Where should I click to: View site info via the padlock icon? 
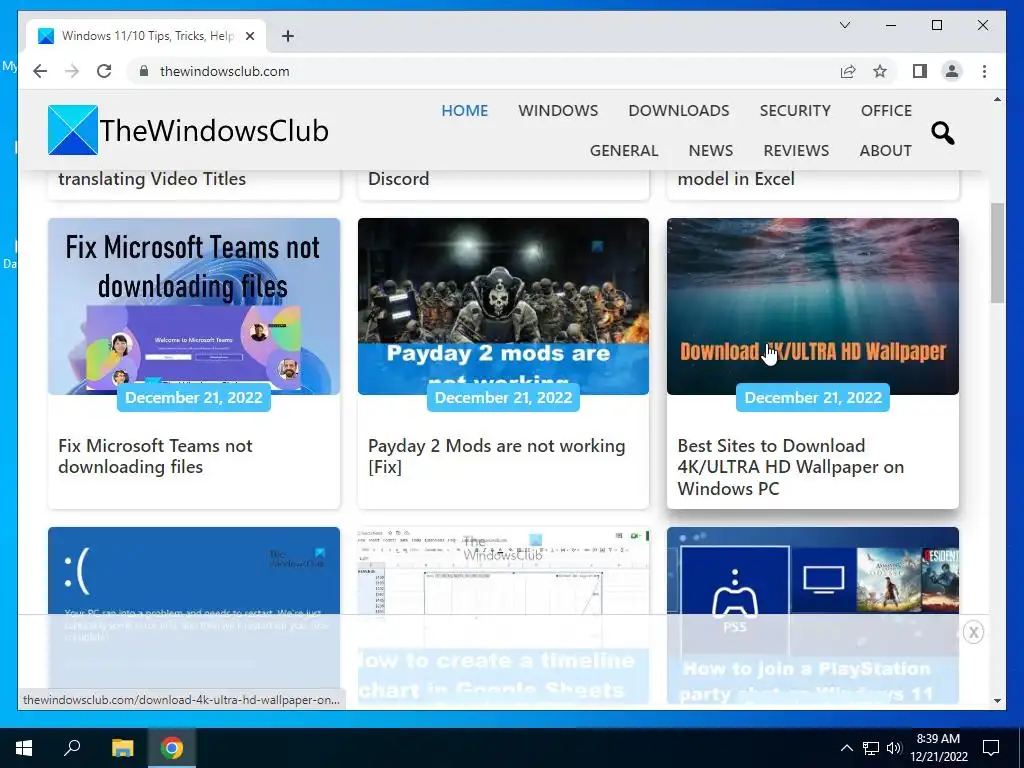144,71
